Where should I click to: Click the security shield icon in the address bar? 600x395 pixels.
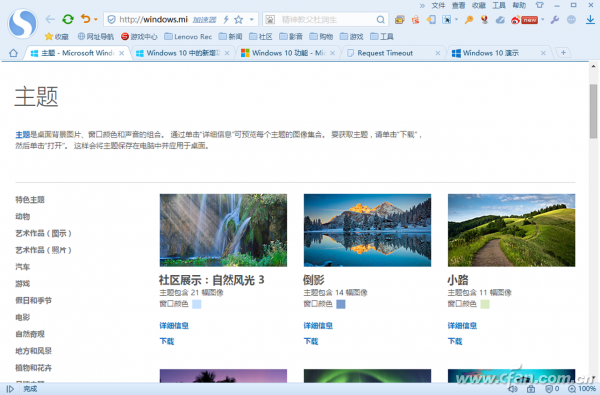[111, 19]
